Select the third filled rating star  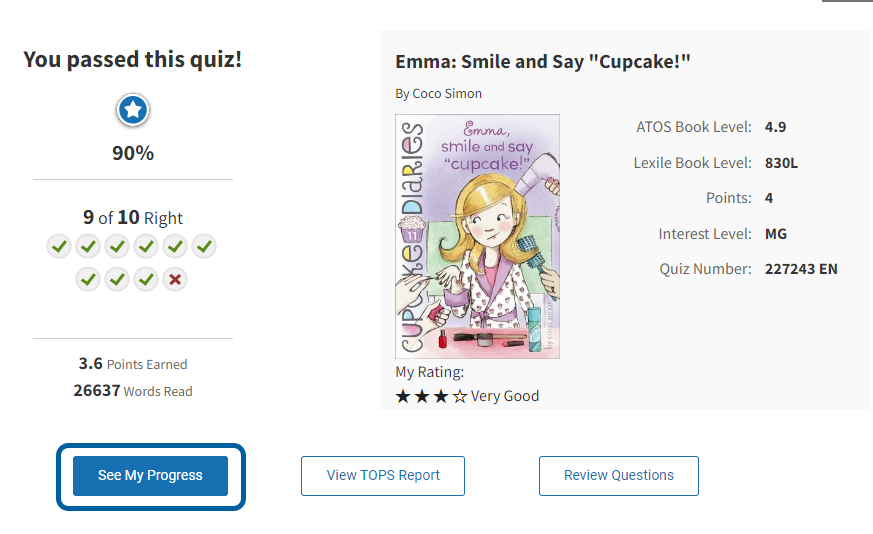tap(441, 396)
